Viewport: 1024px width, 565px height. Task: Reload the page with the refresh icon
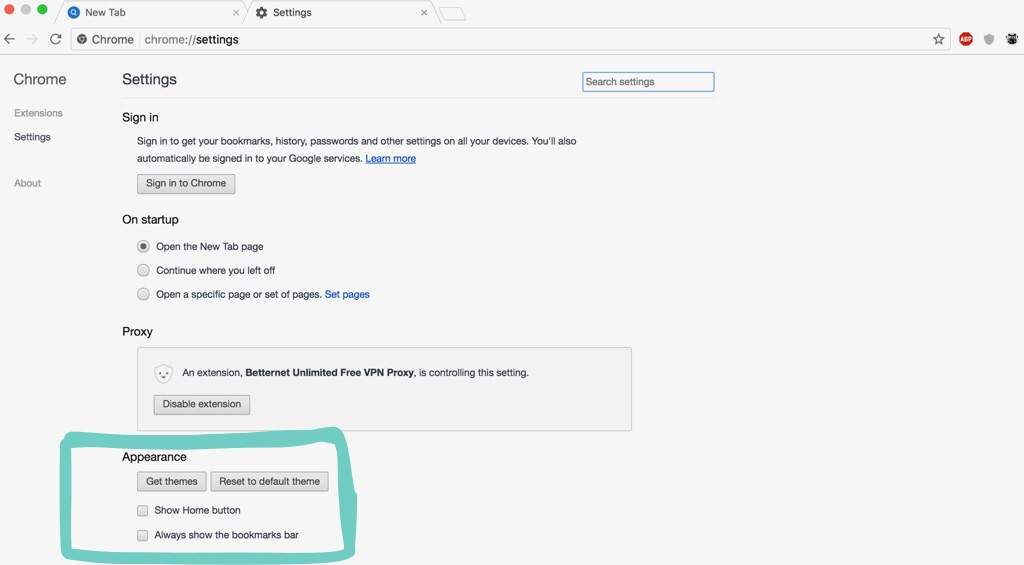(x=56, y=39)
